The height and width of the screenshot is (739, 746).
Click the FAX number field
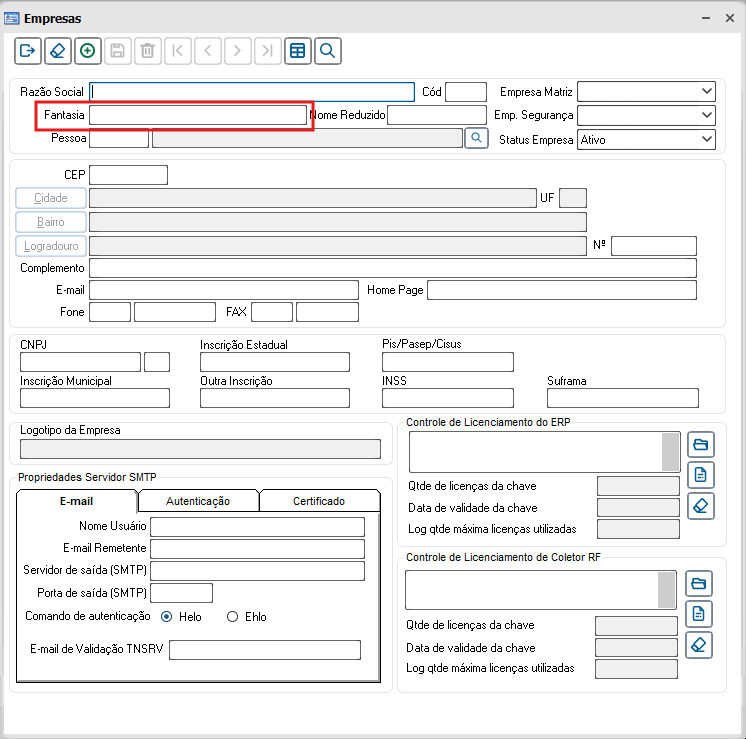[x=327, y=312]
